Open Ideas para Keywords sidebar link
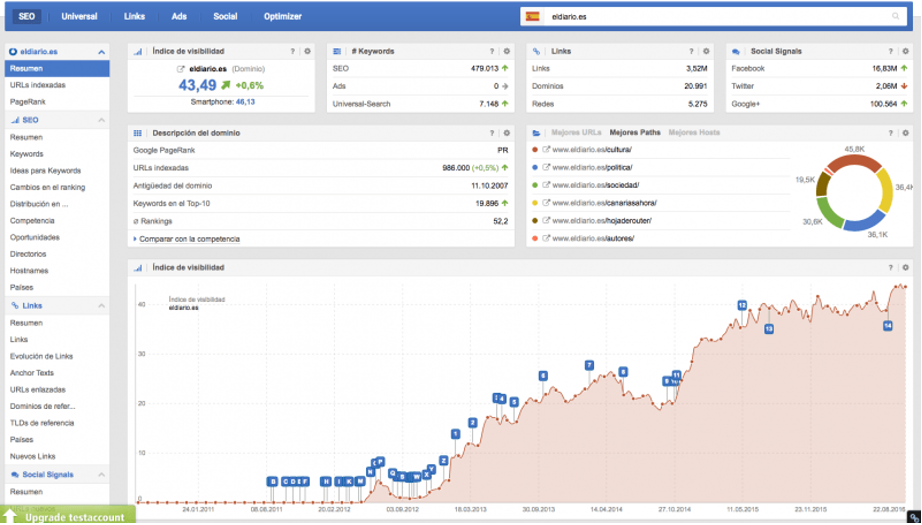This screenshot has width=922, height=525. click(45, 170)
